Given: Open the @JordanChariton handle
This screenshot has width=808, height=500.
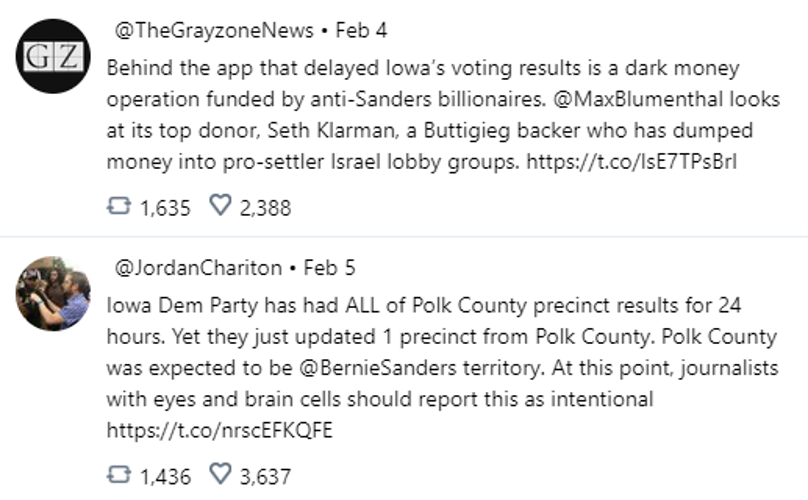Looking at the screenshot, I should (x=198, y=268).
